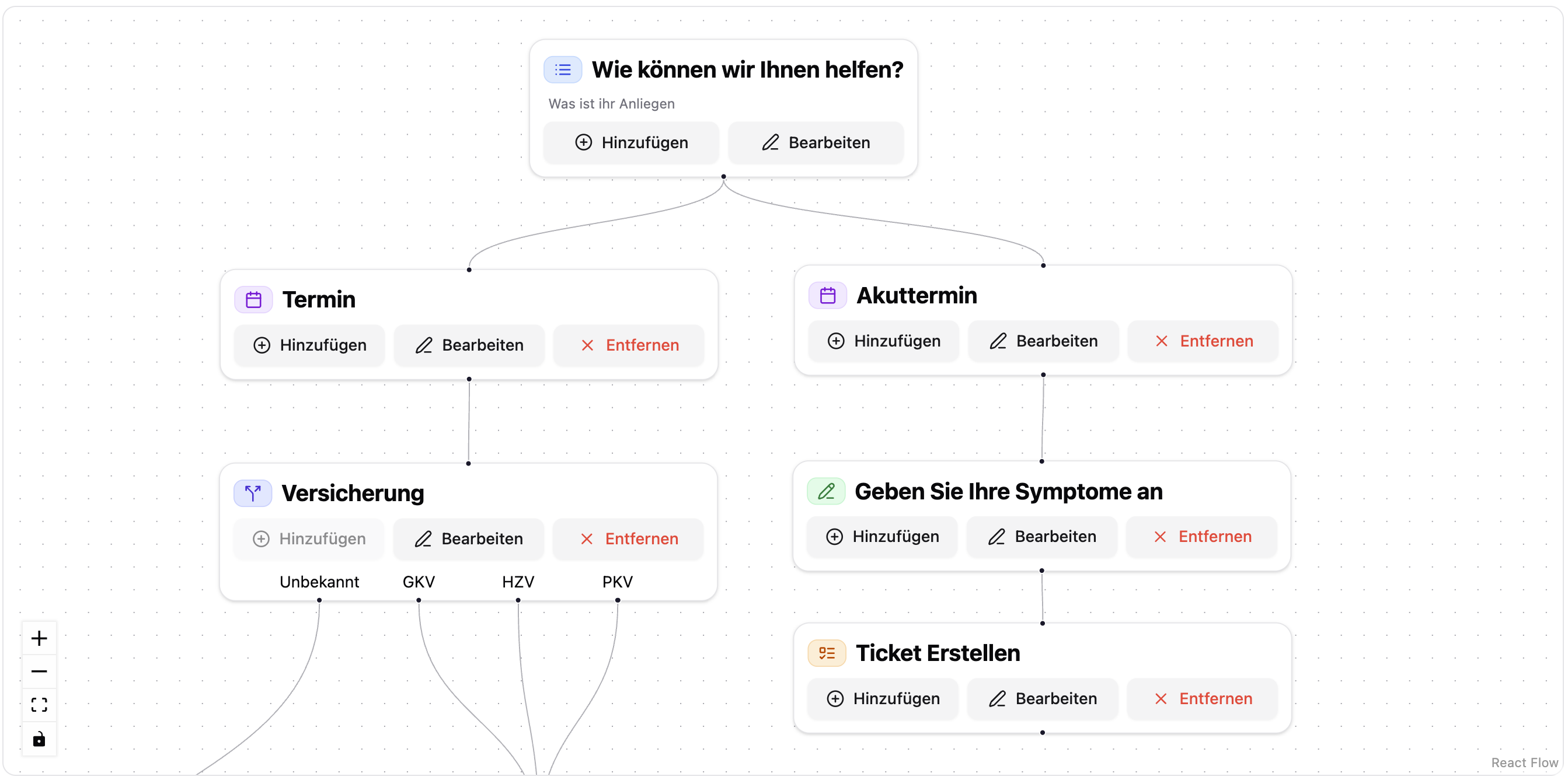The image size is (1568, 780).
Task: Click the Unbekannt branch option
Action: 319,582
